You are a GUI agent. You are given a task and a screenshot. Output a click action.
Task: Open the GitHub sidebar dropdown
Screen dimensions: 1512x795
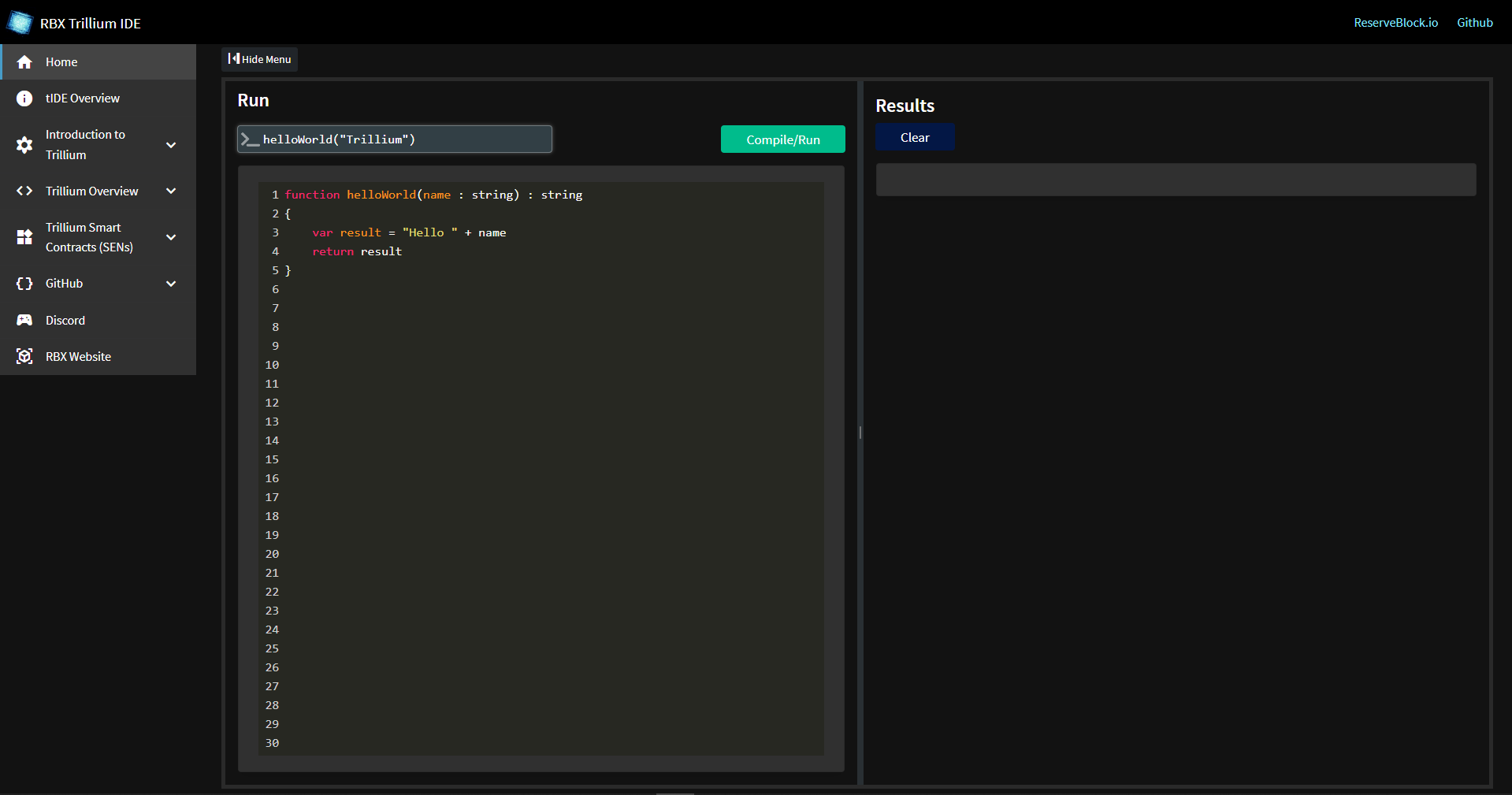coord(172,284)
